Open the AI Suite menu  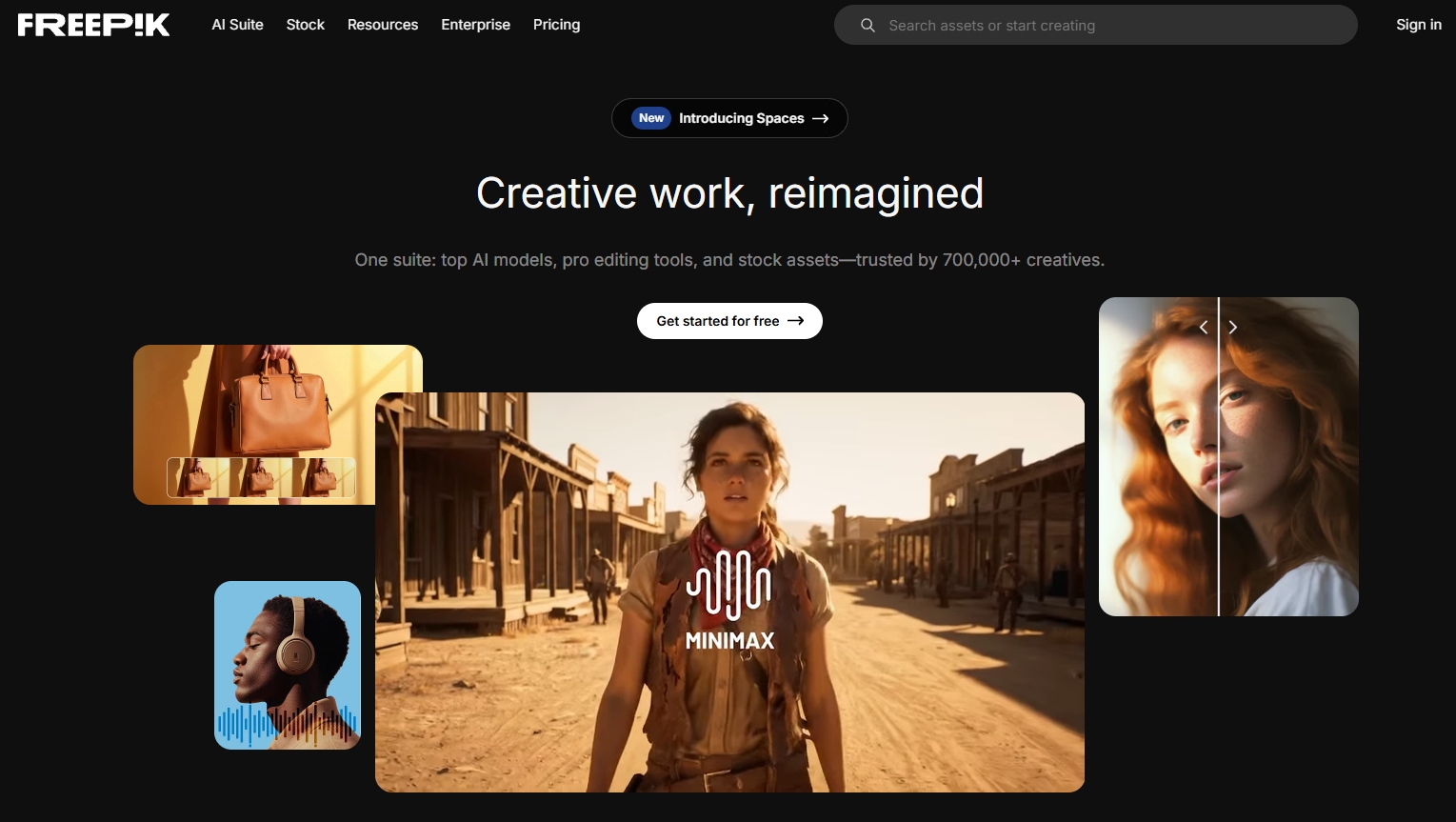pyautogui.click(x=237, y=25)
